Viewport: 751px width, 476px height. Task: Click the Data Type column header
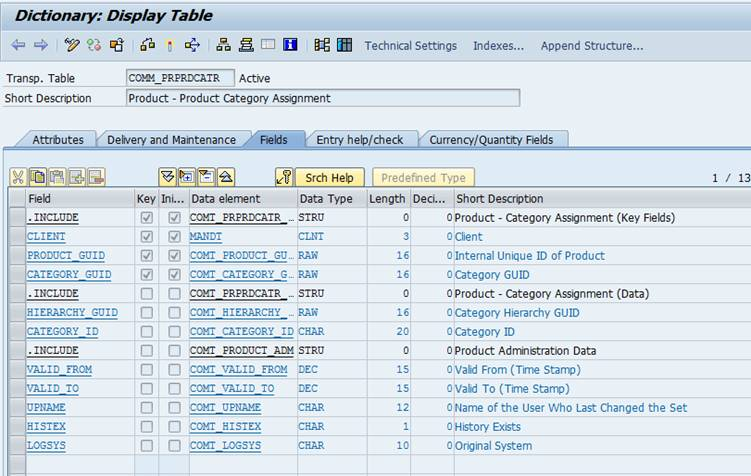point(332,199)
